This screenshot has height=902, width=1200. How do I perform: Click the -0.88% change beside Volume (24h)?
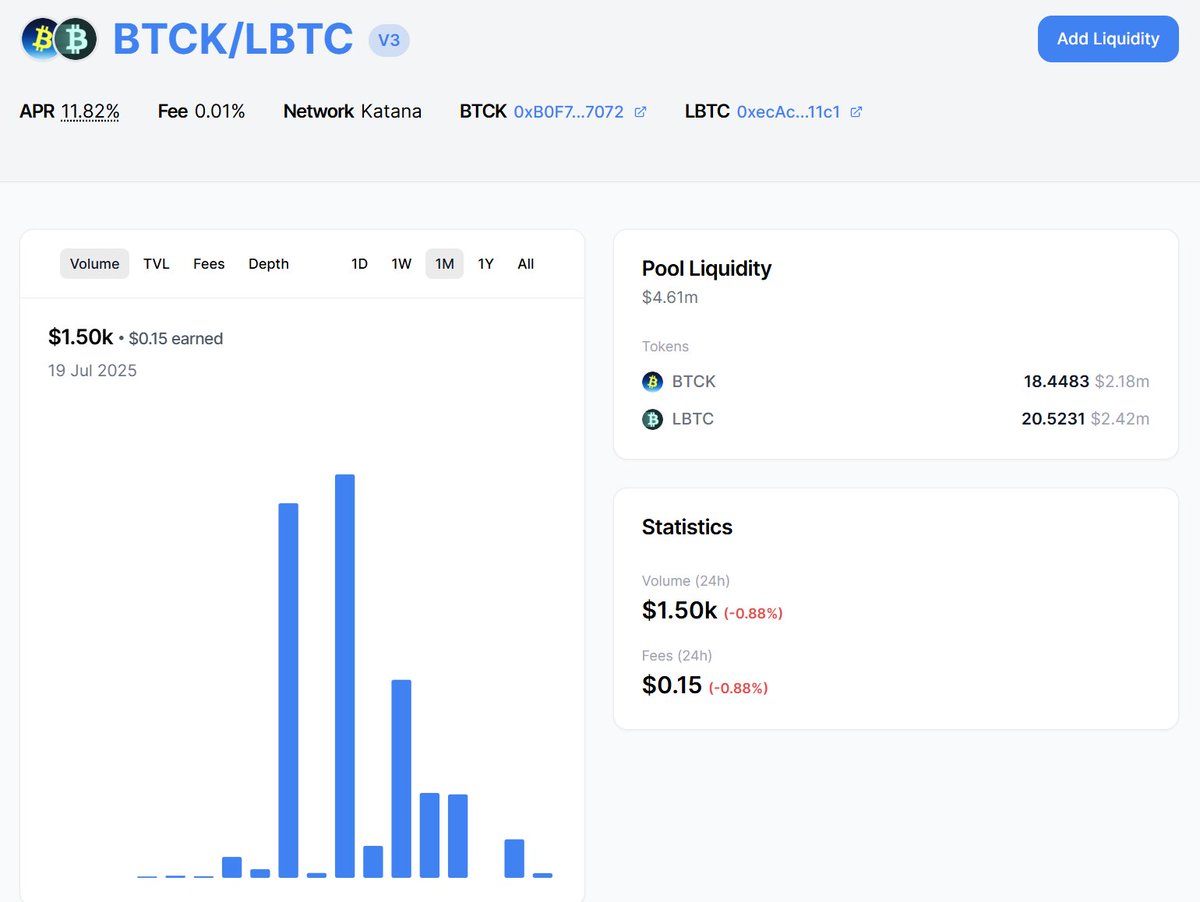pos(753,613)
